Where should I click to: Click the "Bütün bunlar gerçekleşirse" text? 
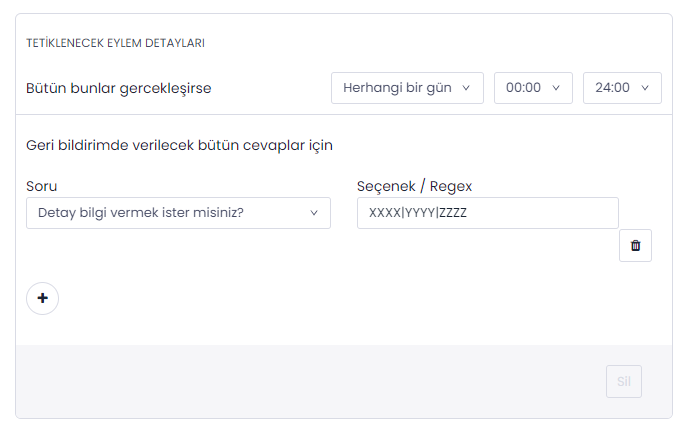point(118,88)
